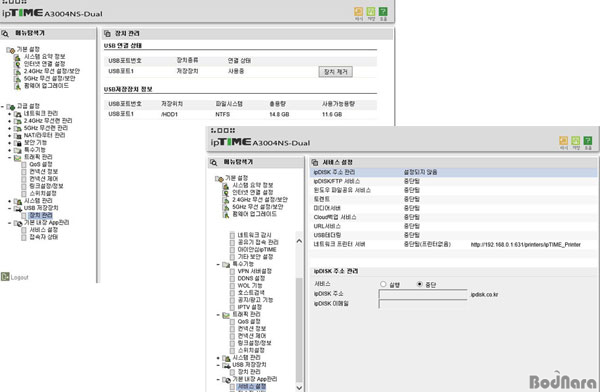The width and height of the screenshot is (600, 392).
Task: Collapse 기본 내장 App관리 in the back window tree
Action: pyautogui.click(x=10, y=223)
